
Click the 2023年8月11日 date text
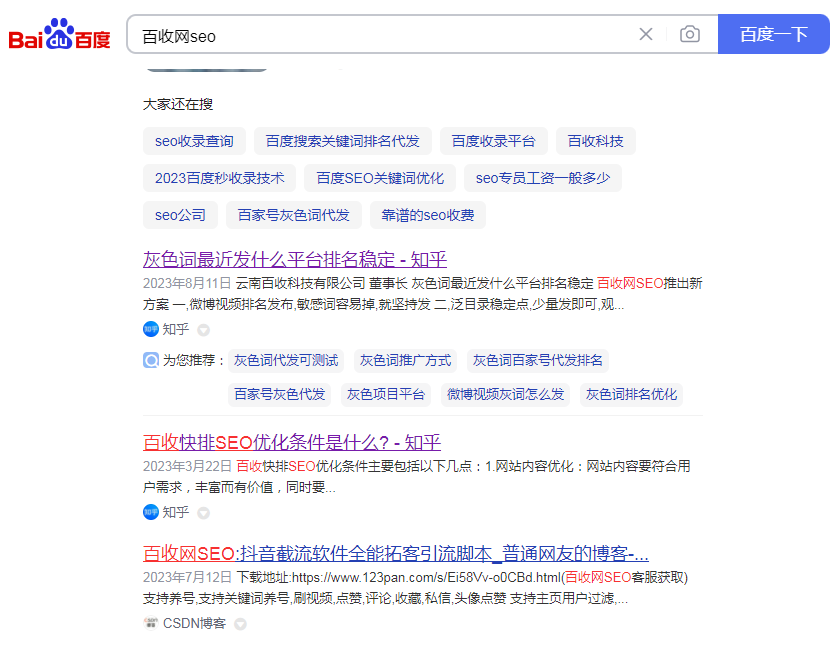point(187,283)
